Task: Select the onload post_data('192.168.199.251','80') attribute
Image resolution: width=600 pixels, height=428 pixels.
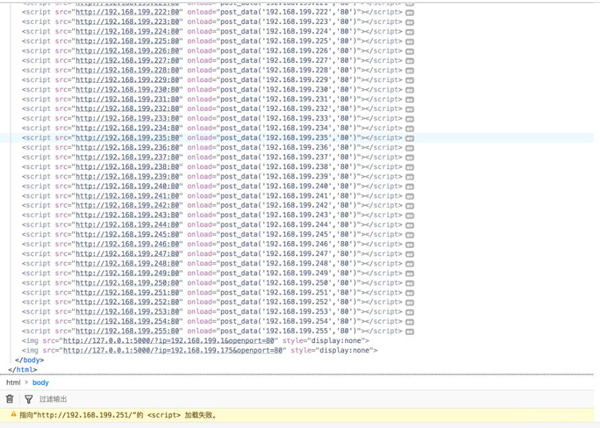Action: (274, 292)
